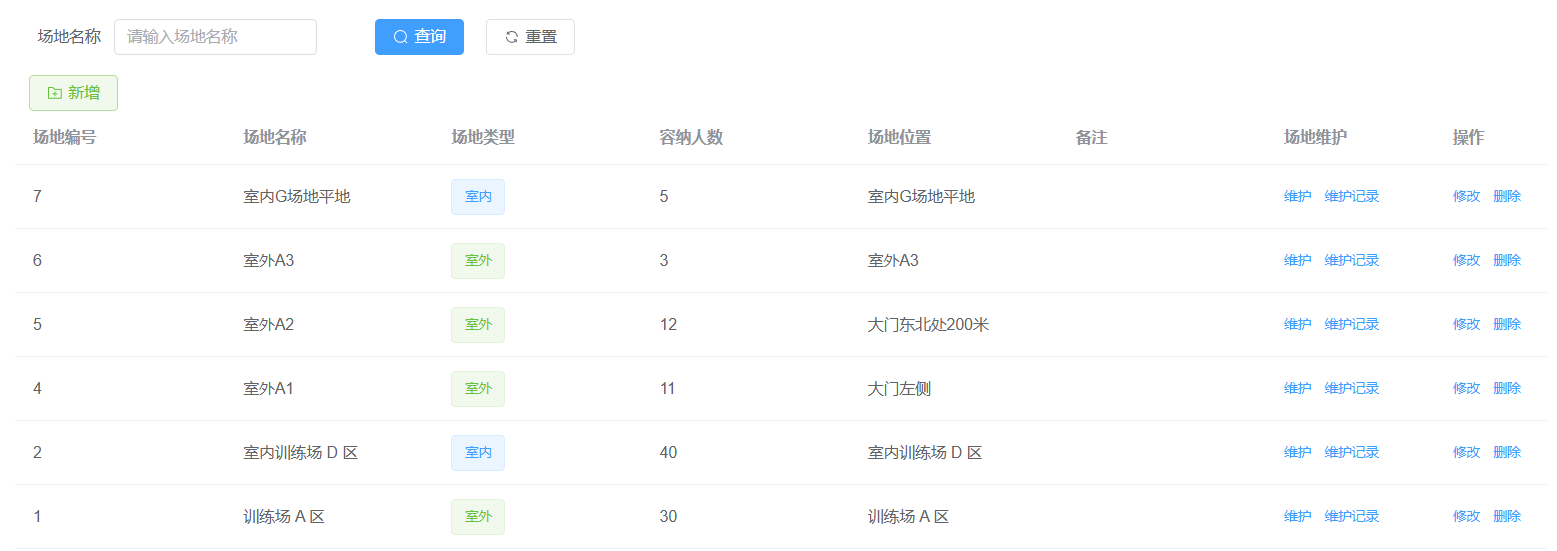Delete the 训练场 A 区 row
This screenshot has width=1557, height=551.
(1506, 517)
